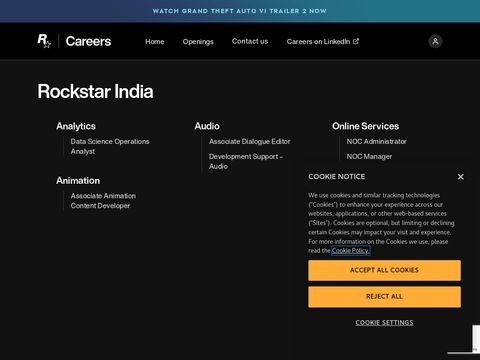Viewport: 480px width, 360px height.
Task: Click the Rockstar Games logo
Action: tap(44, 41)
